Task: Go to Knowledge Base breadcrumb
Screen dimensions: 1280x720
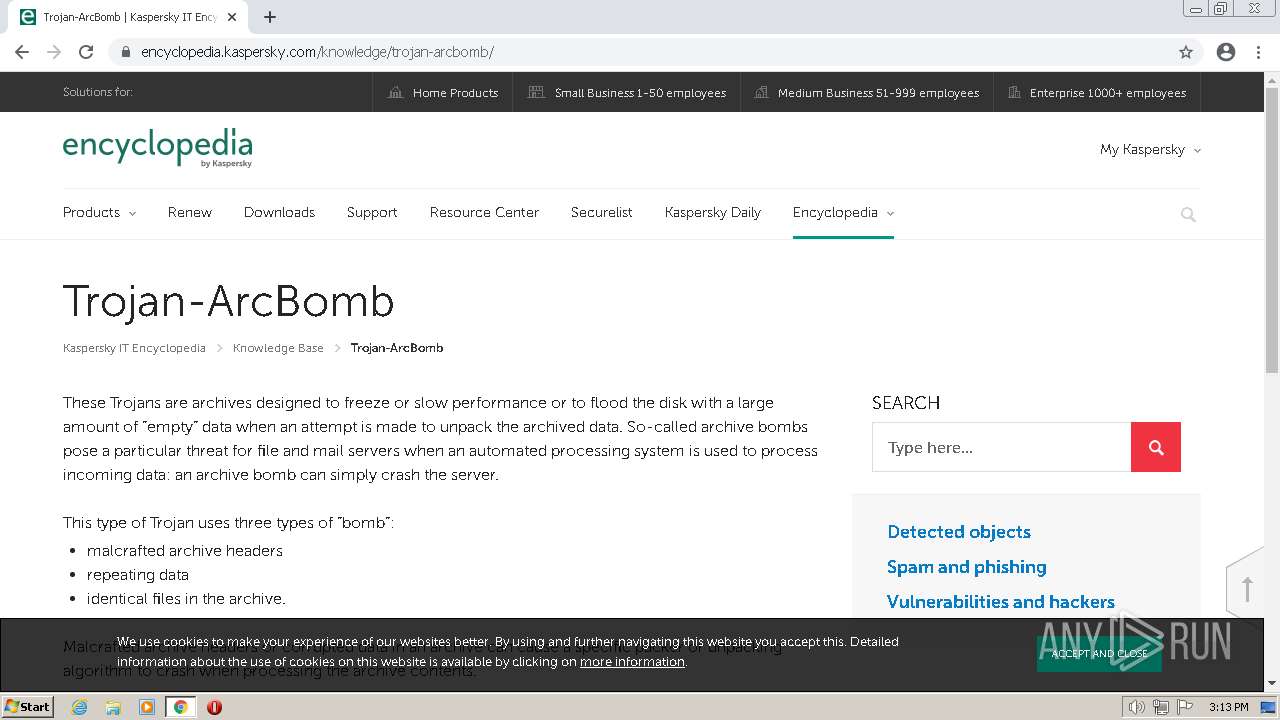Action: click(x=278, y=348)
